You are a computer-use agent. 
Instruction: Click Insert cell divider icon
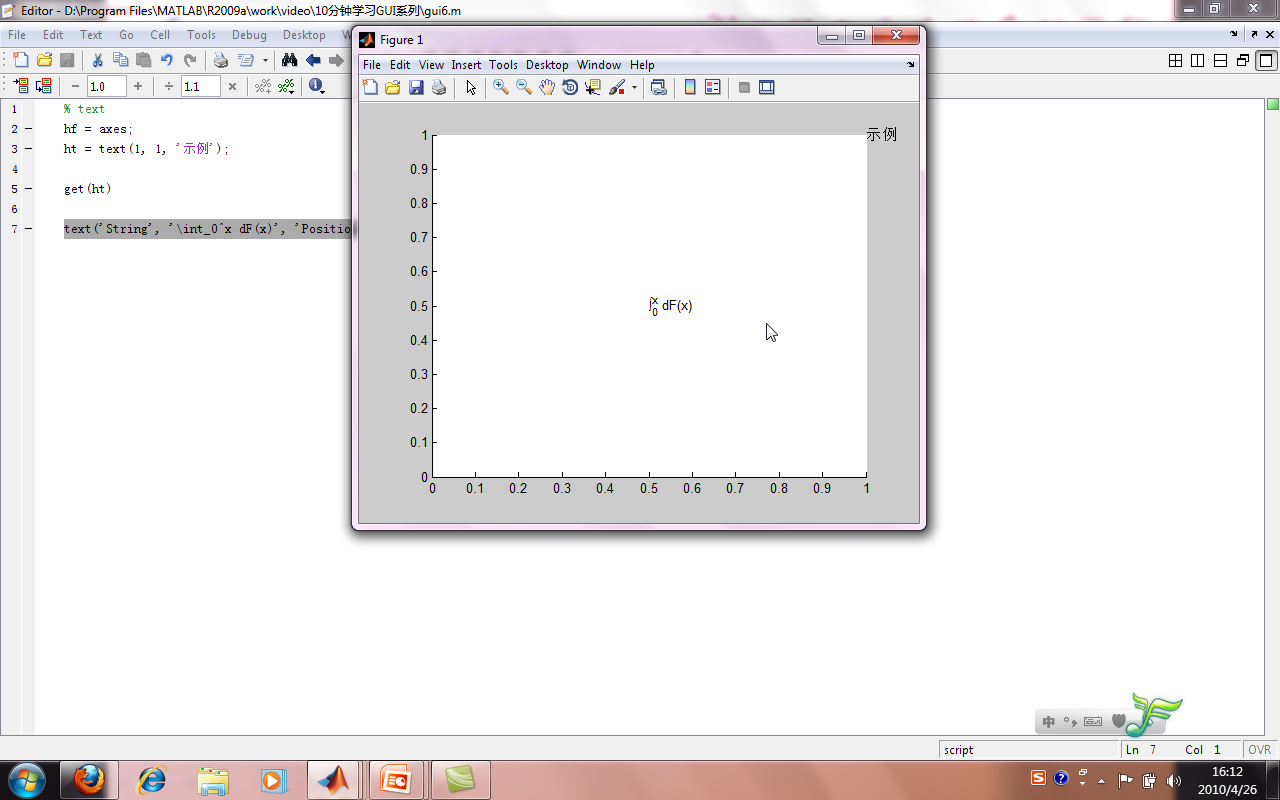click(263, 87)
